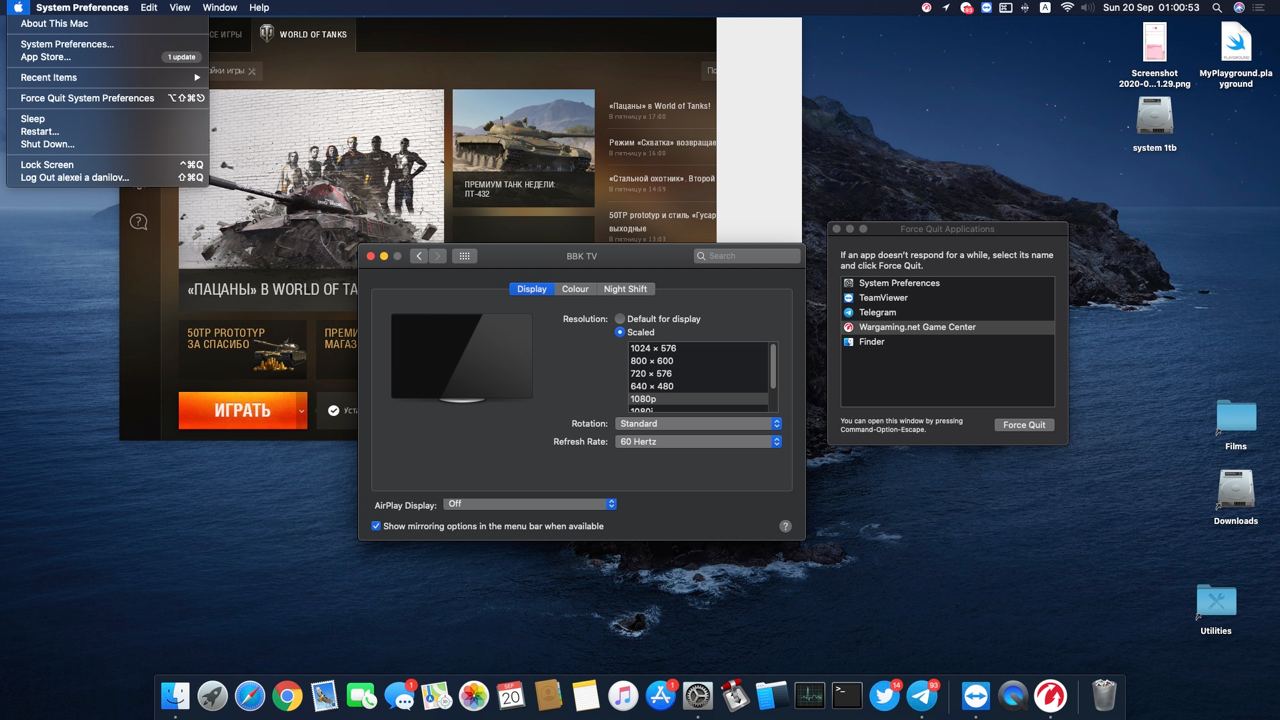
Task: Open Calendar icon showing 20
Action: click(511, 695)
